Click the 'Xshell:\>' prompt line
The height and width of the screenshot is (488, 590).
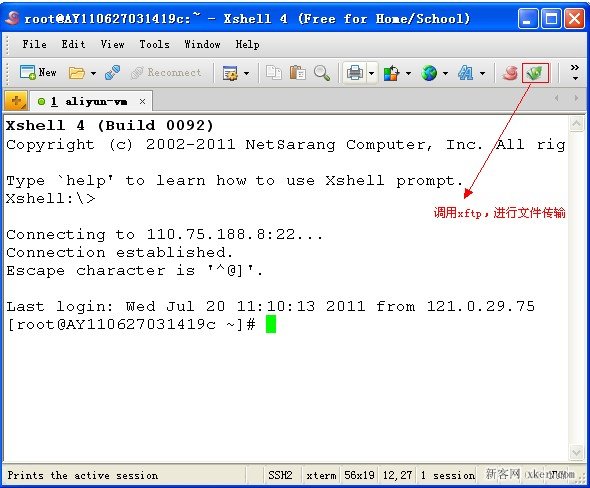pos(51,198)
